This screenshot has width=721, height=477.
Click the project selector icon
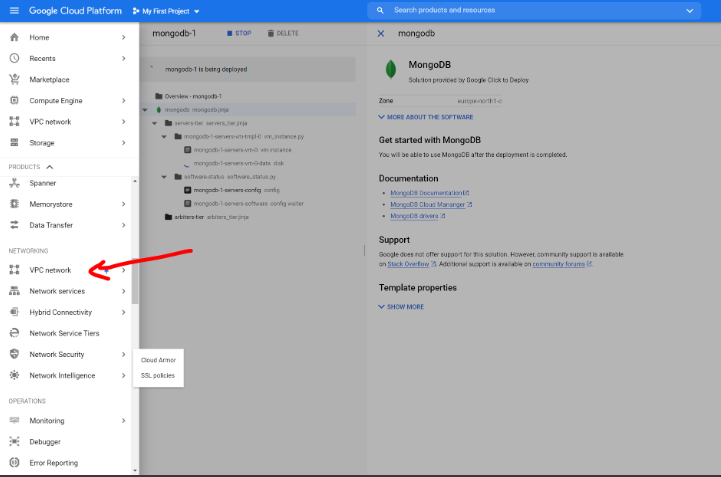(136, 11)
